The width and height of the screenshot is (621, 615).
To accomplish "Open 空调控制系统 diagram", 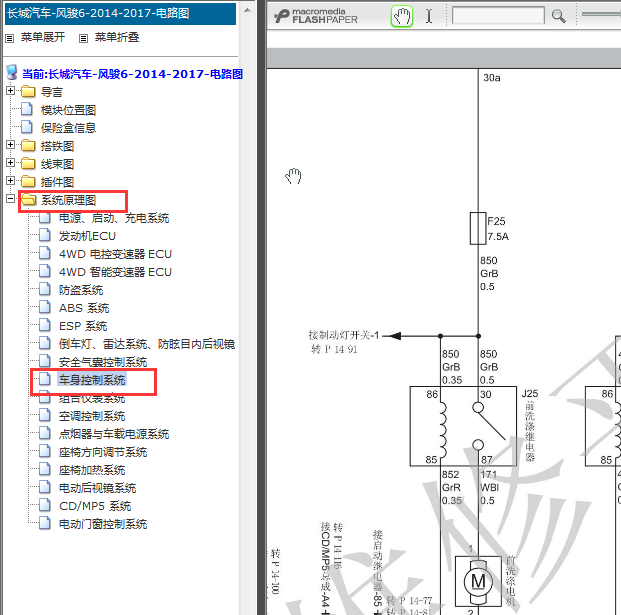I will tap(92, 416).
